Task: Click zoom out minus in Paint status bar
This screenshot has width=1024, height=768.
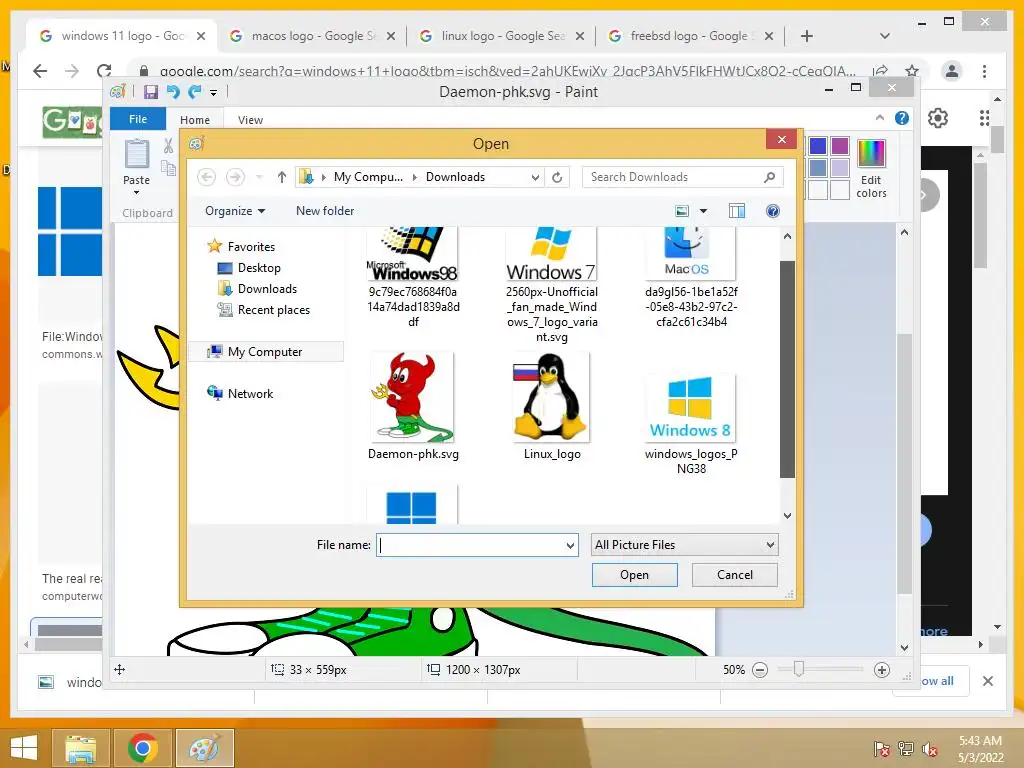Action: tap(760, 670)
